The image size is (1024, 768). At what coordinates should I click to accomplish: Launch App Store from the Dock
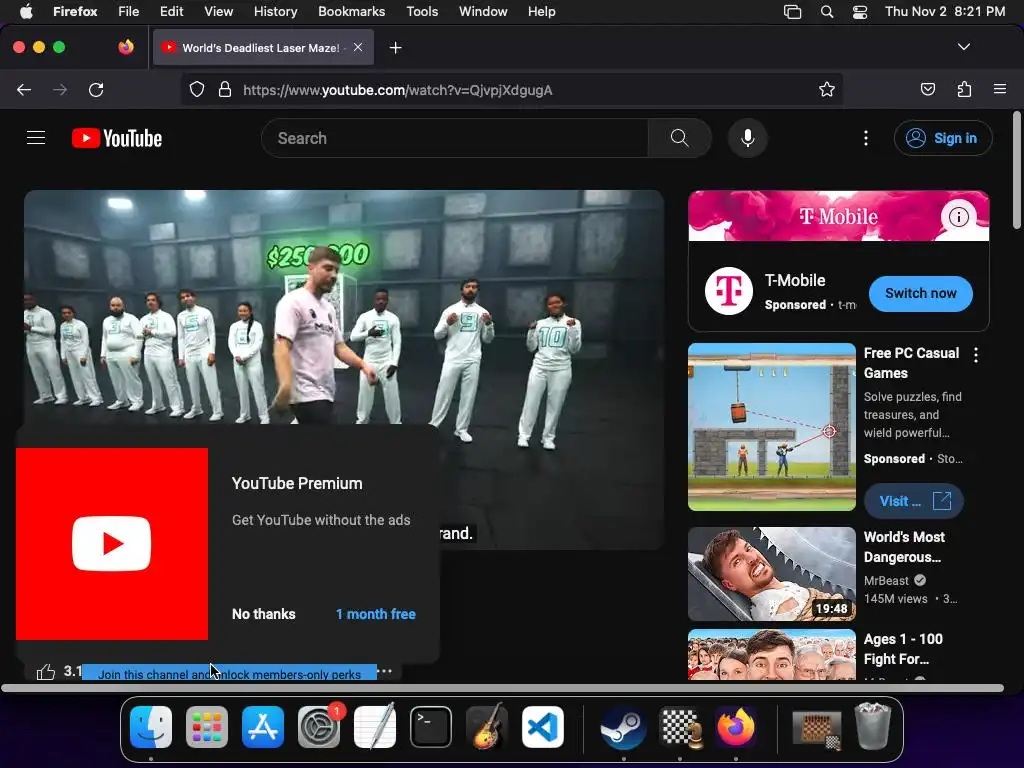(263, 727)
